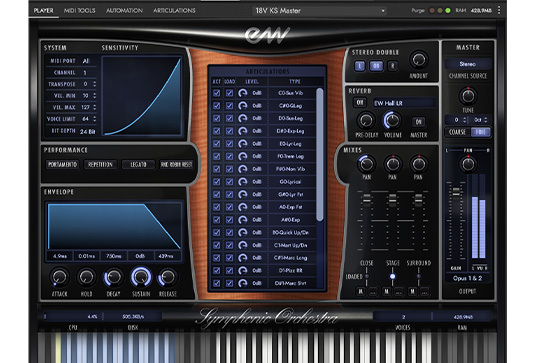The width and height of the screenshot is (535, 363).
Task: Click the Envelope Sustain knob
Action: 141,277
